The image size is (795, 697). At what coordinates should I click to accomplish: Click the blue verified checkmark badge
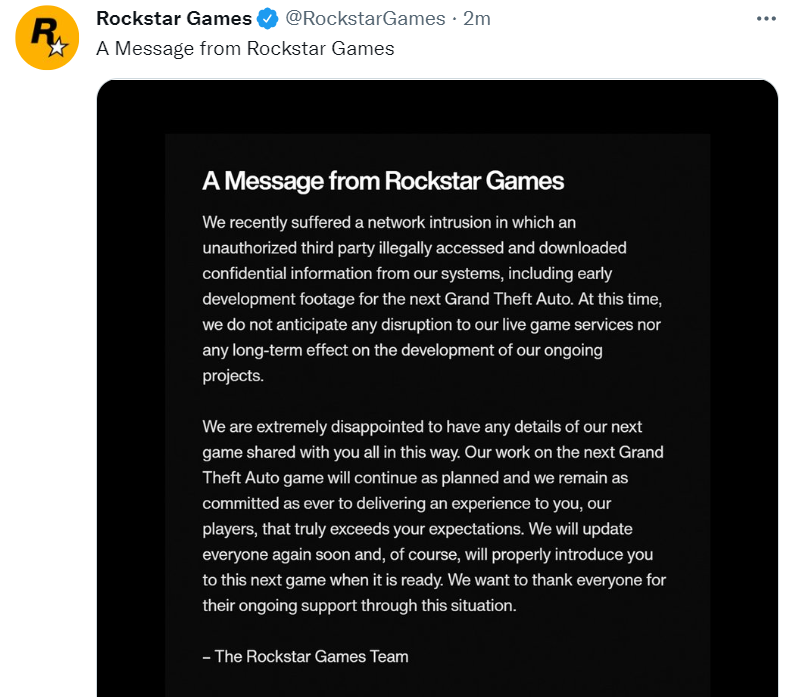(x=268, y=19)
